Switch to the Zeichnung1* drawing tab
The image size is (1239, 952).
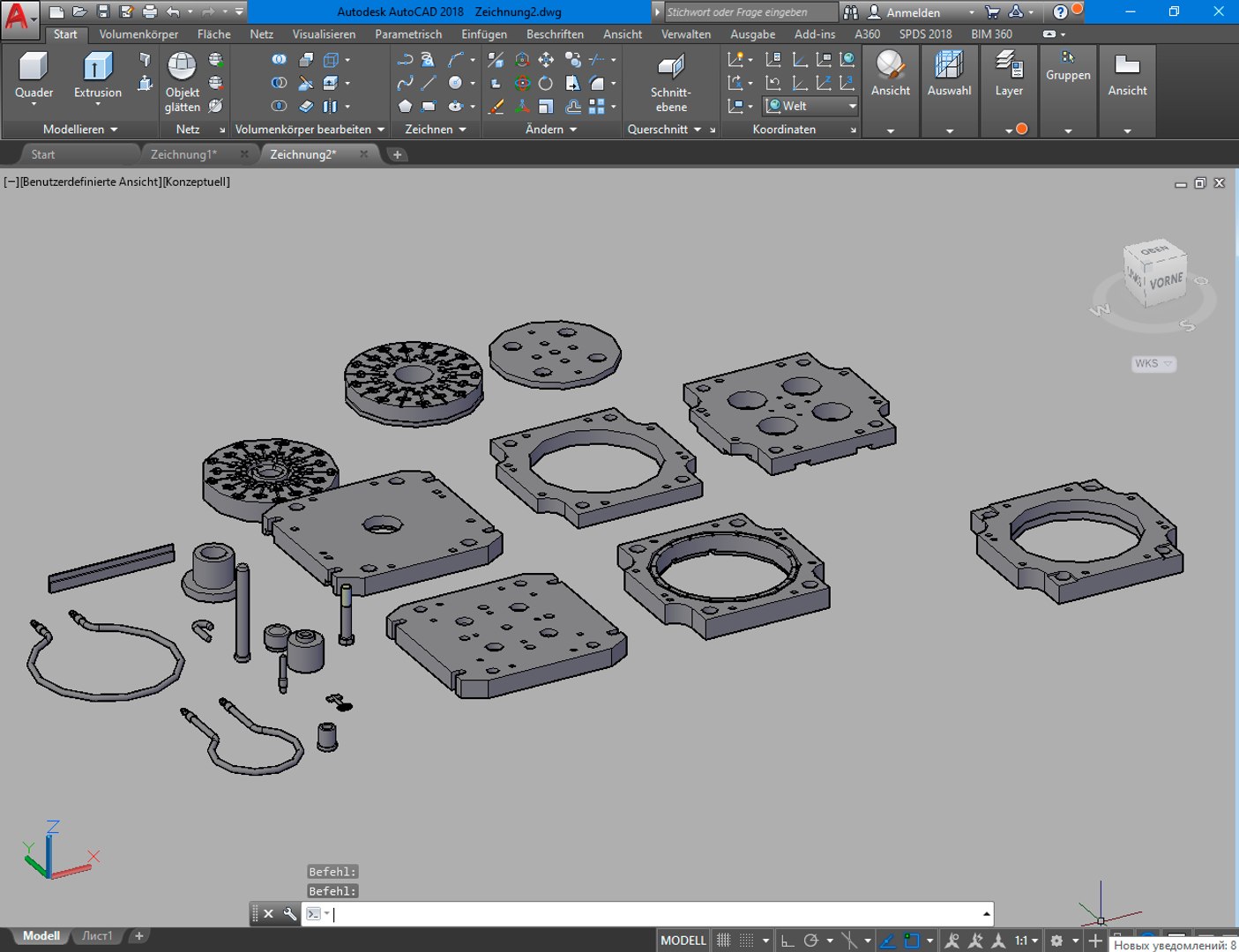click(183, 154)
